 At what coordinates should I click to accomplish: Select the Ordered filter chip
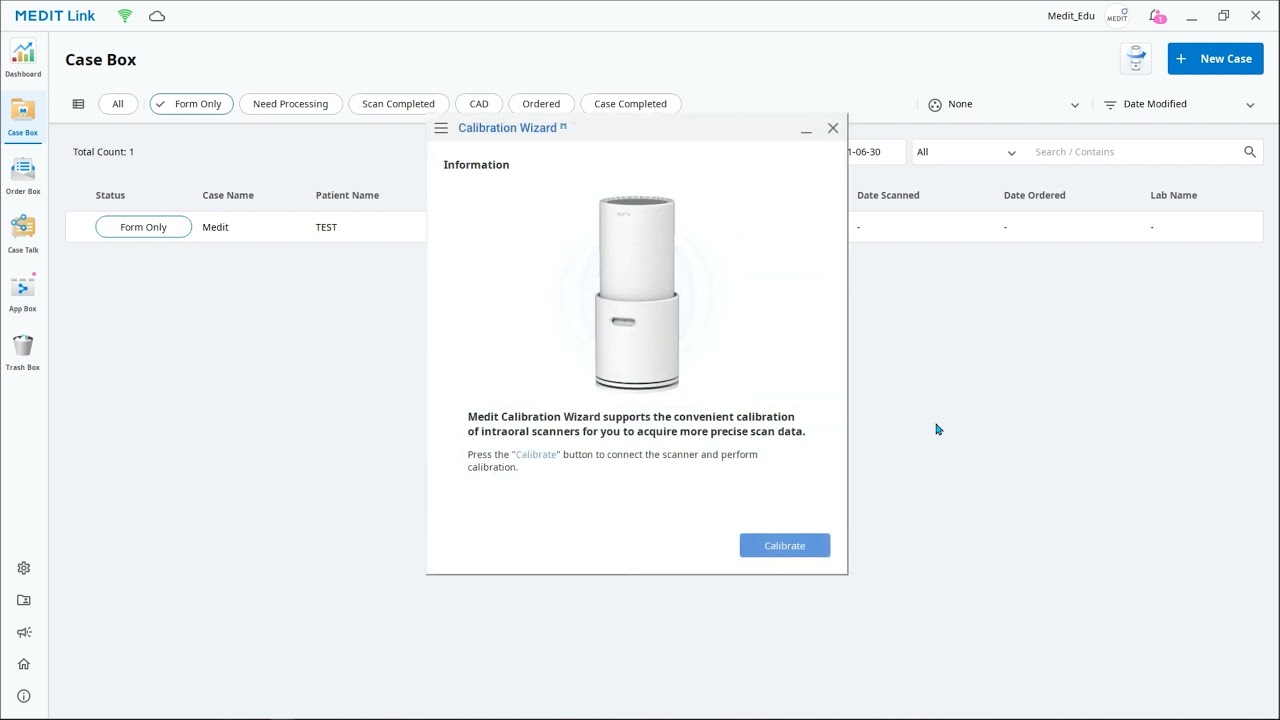tap(541, 104)
